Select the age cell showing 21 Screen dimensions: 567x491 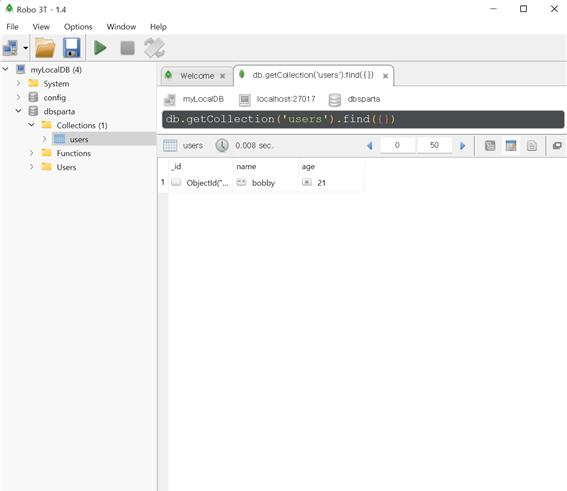tap(331, 183)
